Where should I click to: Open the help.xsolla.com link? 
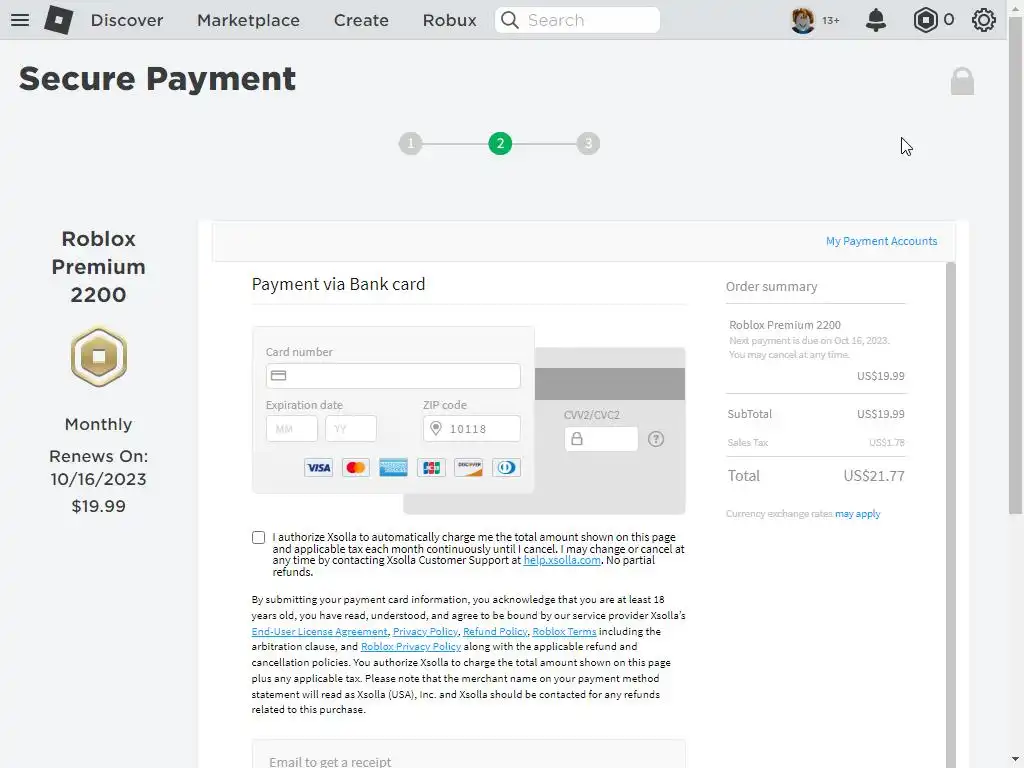coord(562,560)
